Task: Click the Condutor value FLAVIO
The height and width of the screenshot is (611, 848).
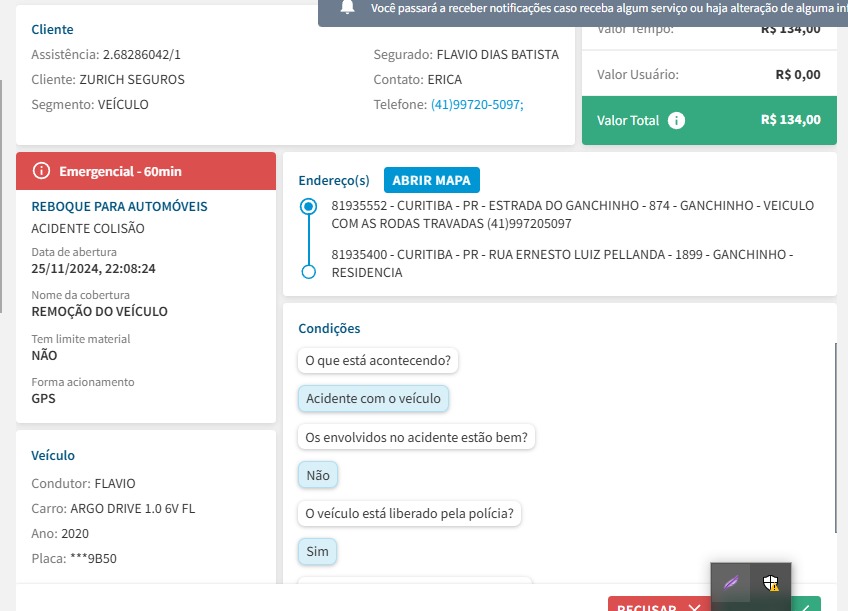Action: [x=115, y=483]
